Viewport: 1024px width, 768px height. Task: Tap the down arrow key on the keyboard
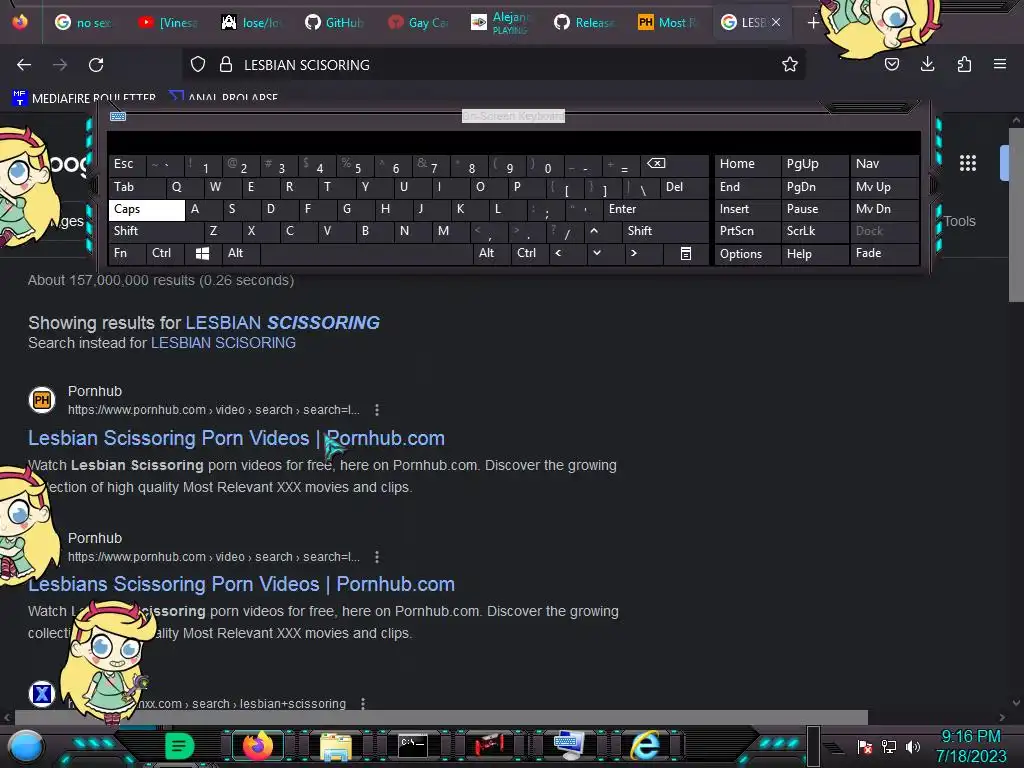pos(596,253)
